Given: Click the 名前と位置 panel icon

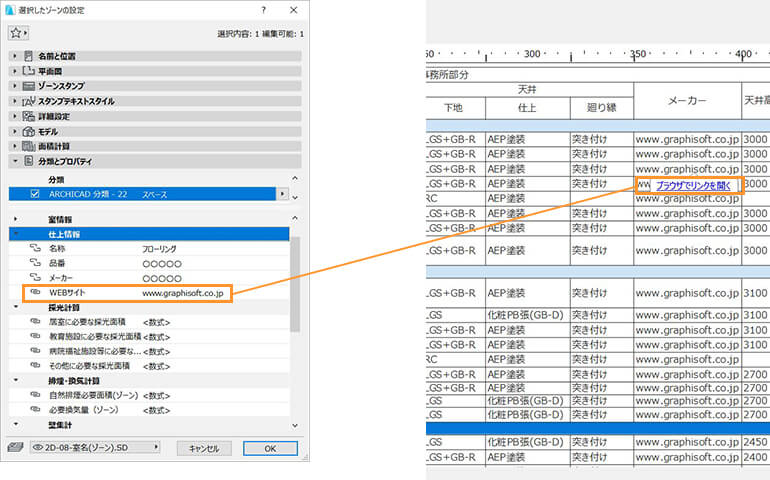Looking at the screenshot, I should point(28,56).
